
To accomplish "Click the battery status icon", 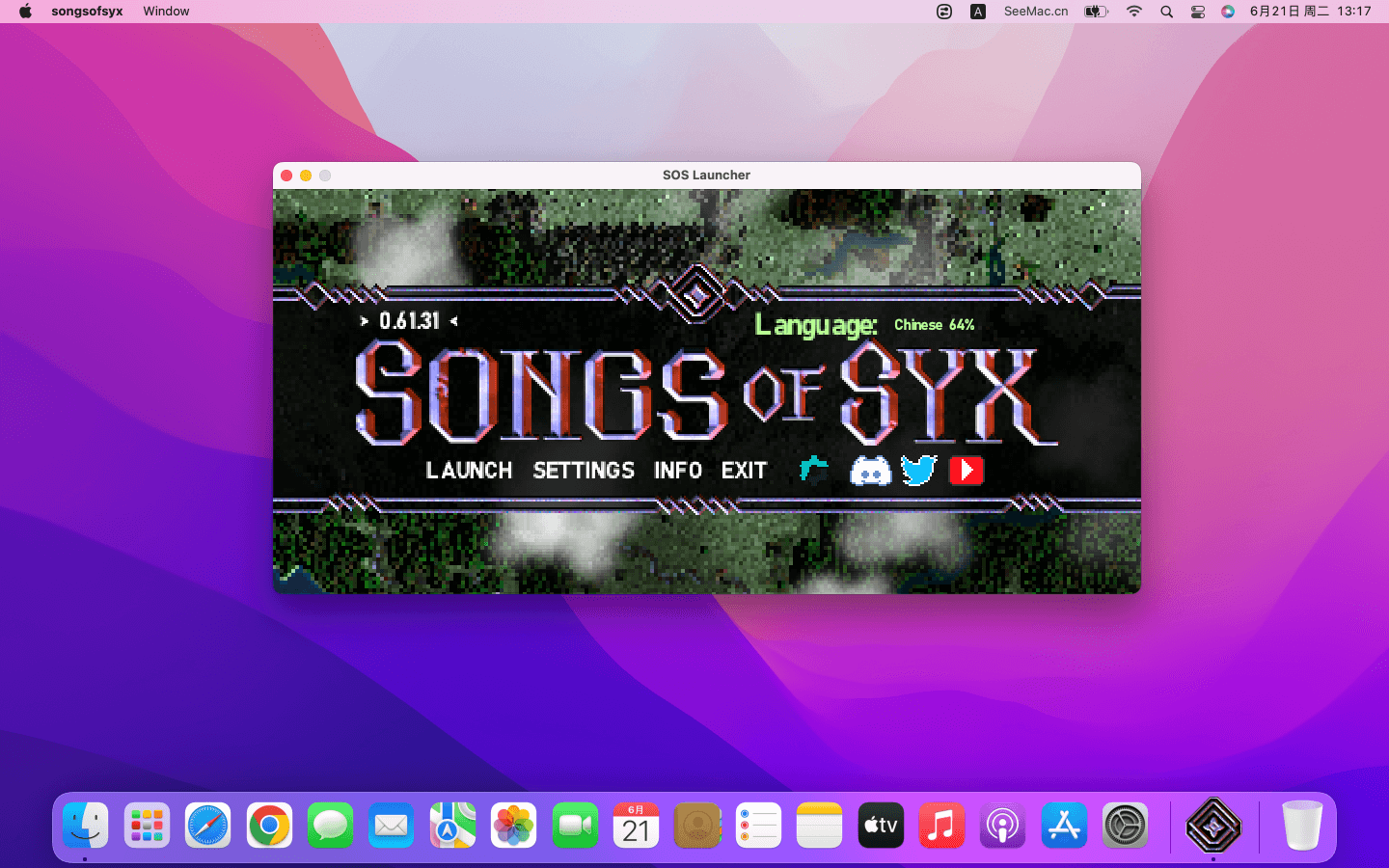I will point(1097,12).
